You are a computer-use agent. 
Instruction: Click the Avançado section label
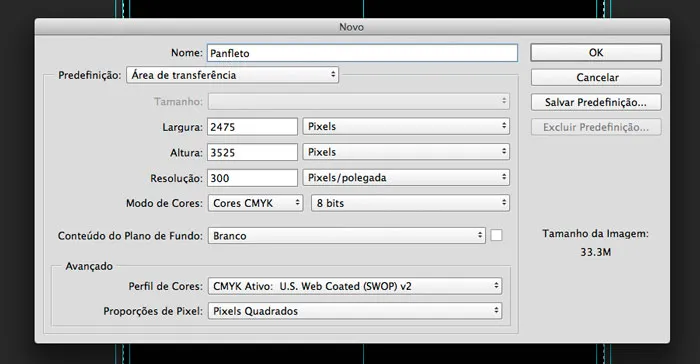89,266
